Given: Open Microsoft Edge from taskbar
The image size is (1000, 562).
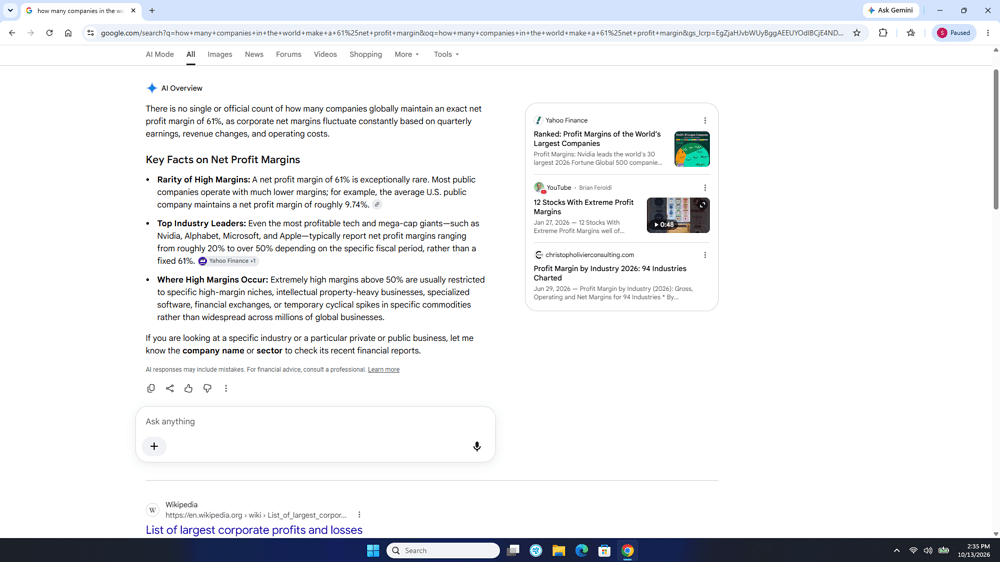Looking at the screenshot, I should 582,551.
